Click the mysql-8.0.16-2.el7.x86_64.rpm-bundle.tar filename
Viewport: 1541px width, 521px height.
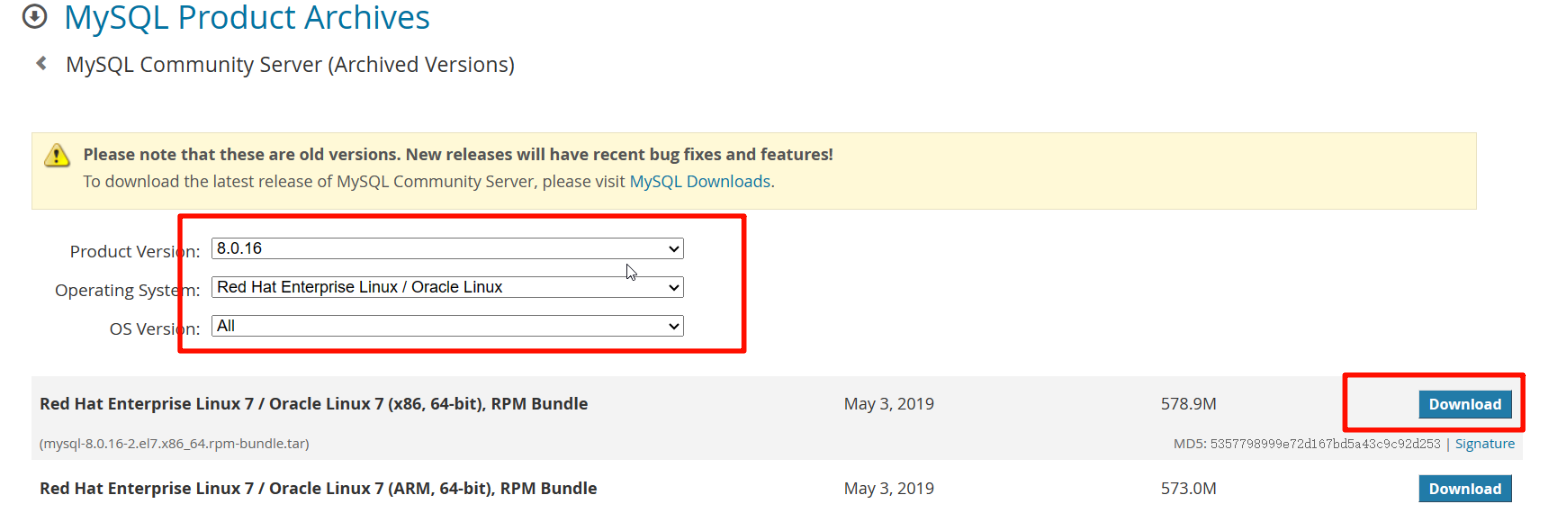point(173,443)
